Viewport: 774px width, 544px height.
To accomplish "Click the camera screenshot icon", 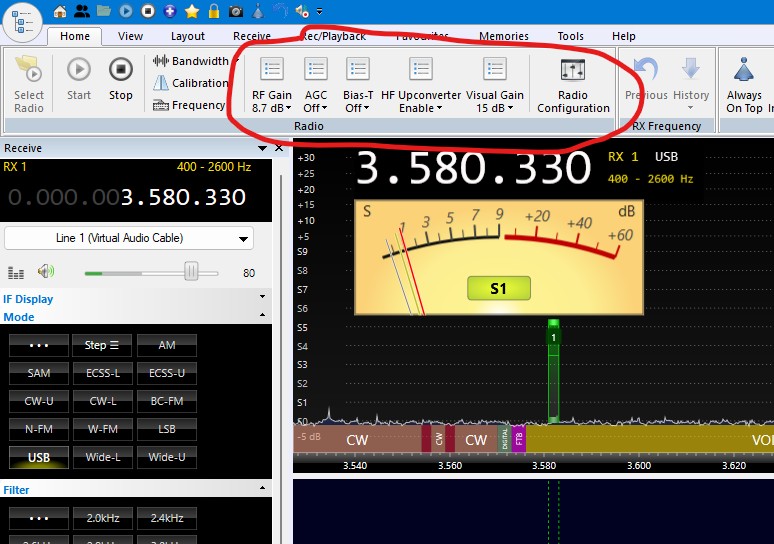I will pos(236,11).
